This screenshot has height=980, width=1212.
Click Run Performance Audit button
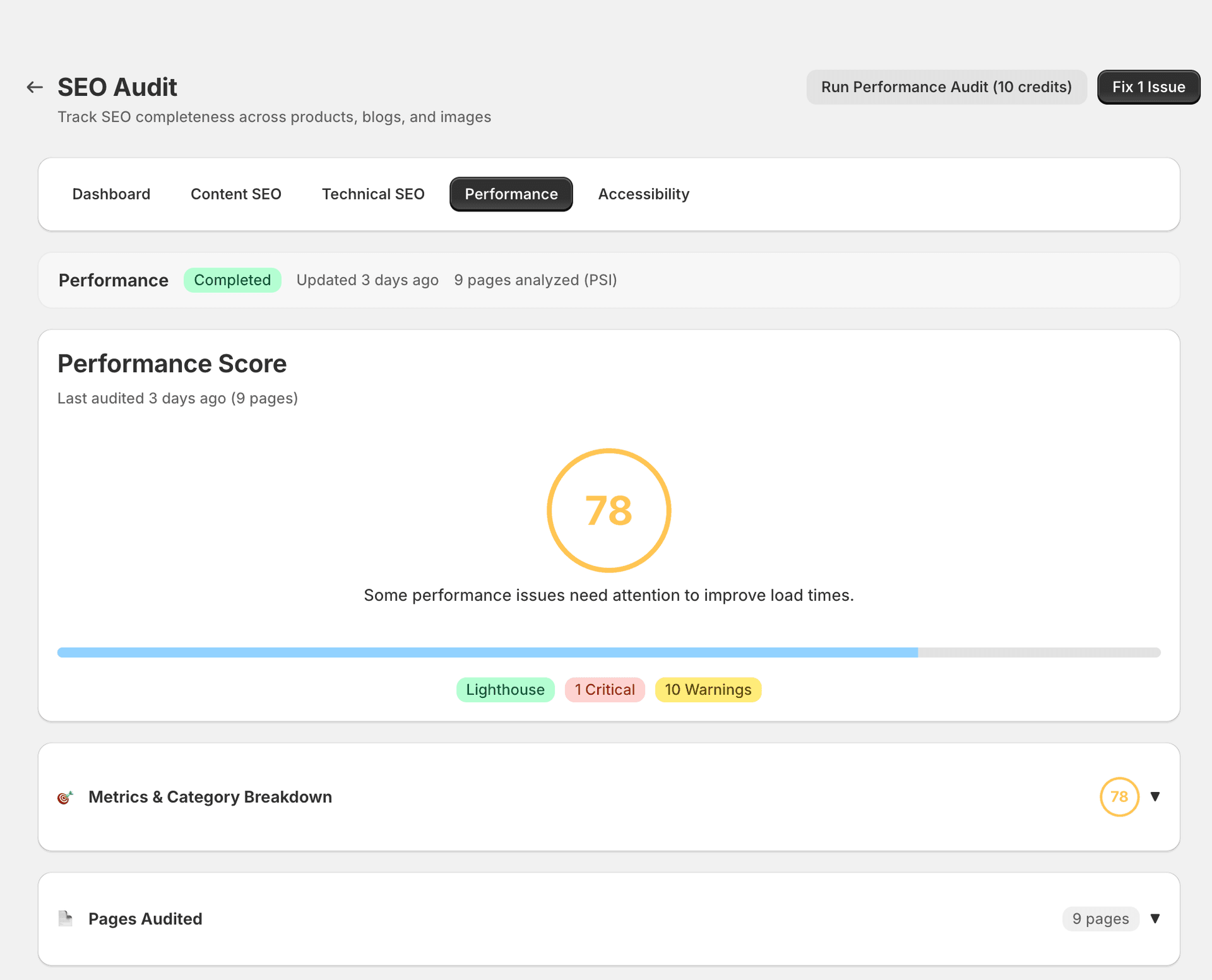pos(946,86)
